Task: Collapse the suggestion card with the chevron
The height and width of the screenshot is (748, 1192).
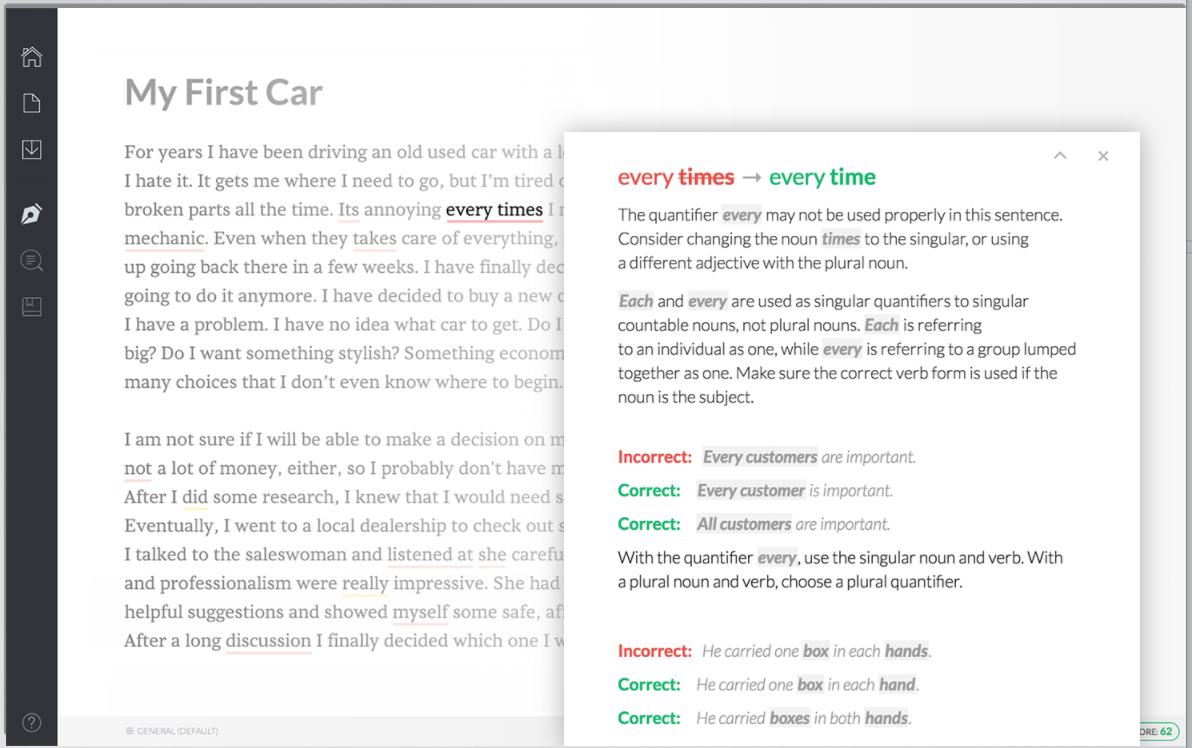Action: coord(1060,156)
